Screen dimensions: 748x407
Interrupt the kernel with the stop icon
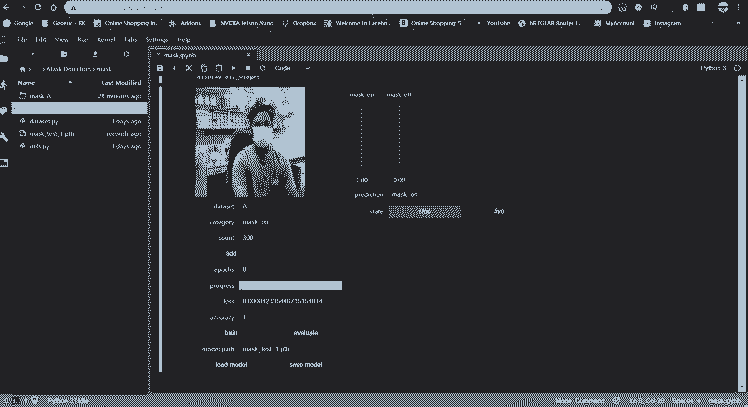tap(248, 68)
